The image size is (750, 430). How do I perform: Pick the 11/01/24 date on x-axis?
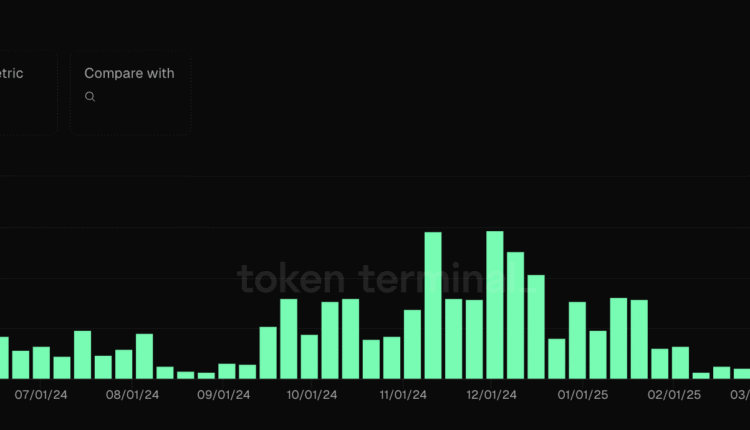coord(403,395)
